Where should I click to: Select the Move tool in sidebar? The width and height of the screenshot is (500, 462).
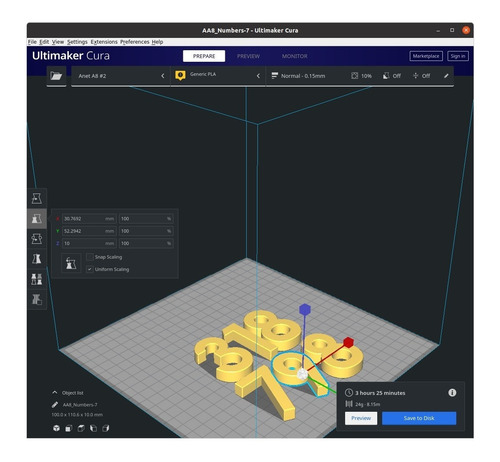pos(37,199)
